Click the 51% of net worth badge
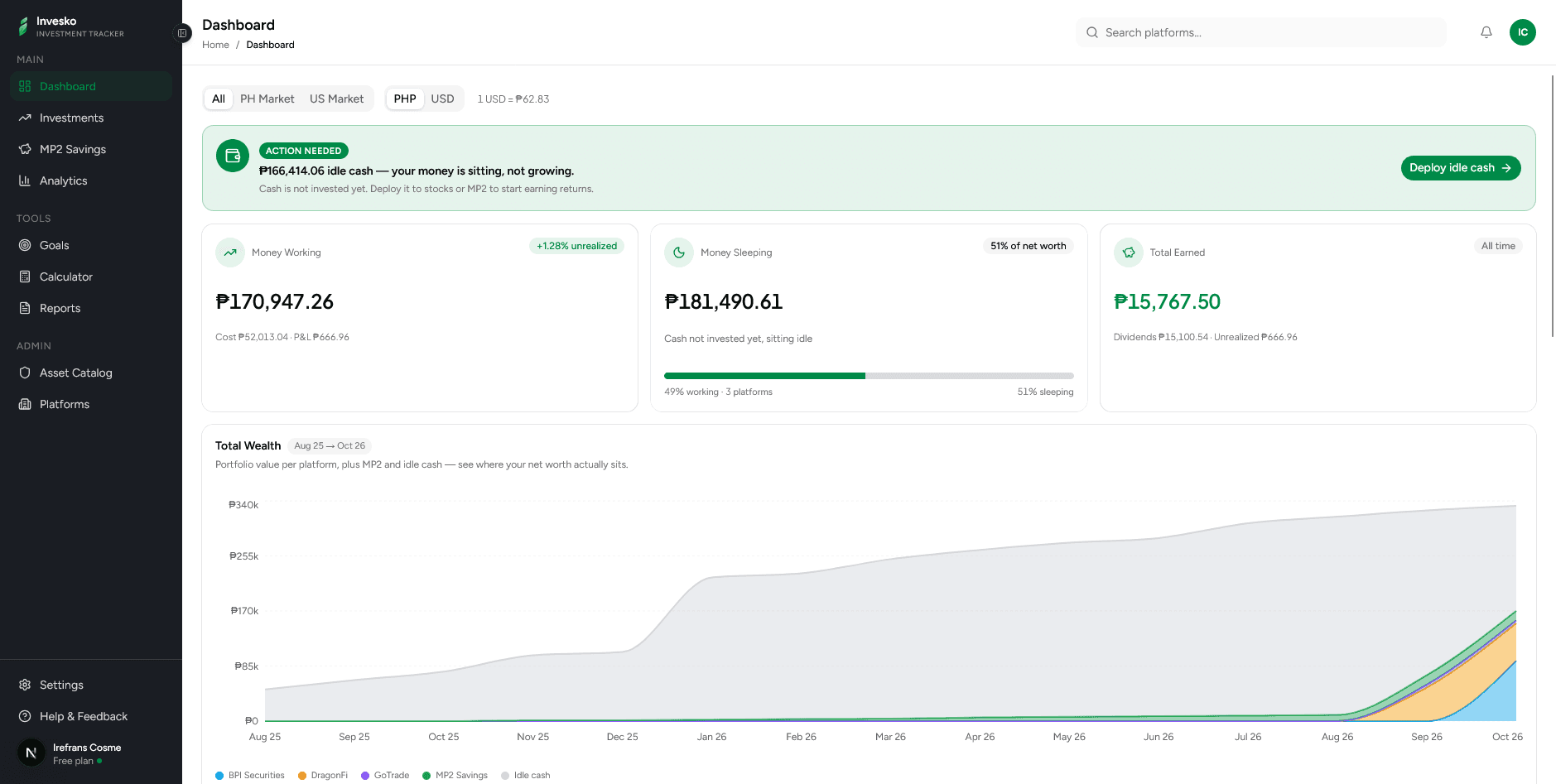 click(x=1029, y=246)
